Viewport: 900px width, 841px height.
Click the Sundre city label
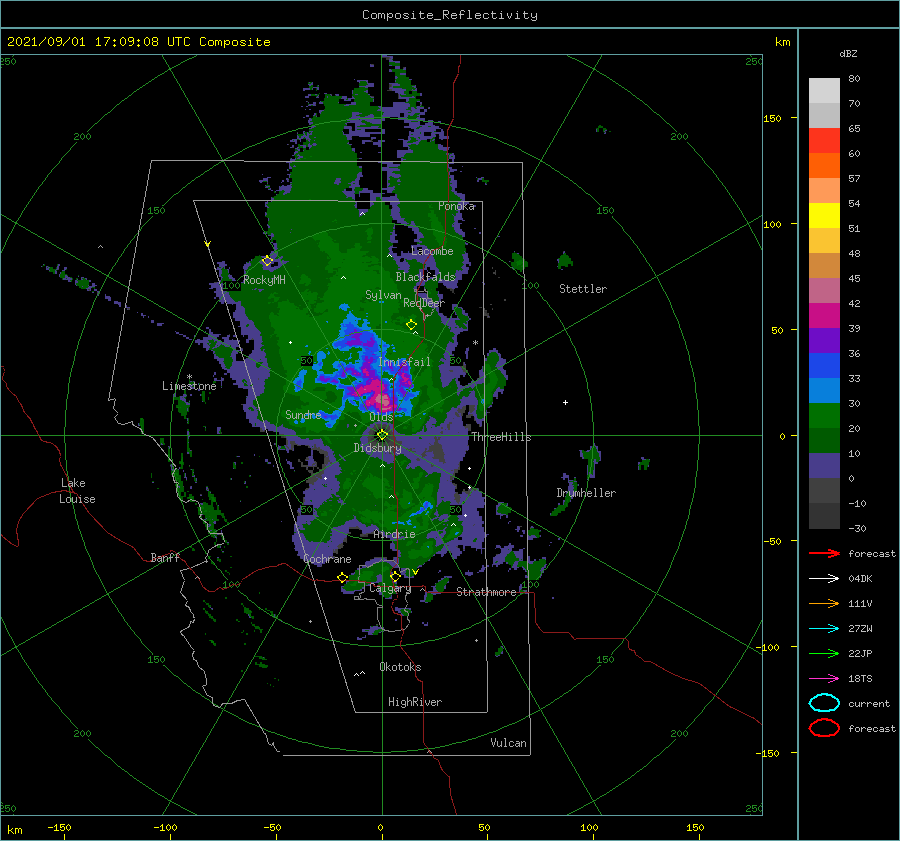pyautogui.click(x=303, y=415)
